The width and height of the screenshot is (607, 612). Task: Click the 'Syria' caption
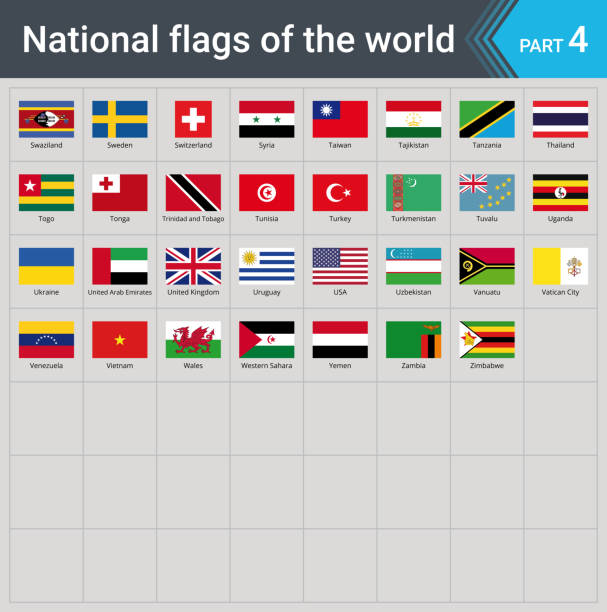pyautogui.click(x=267, y=145)
